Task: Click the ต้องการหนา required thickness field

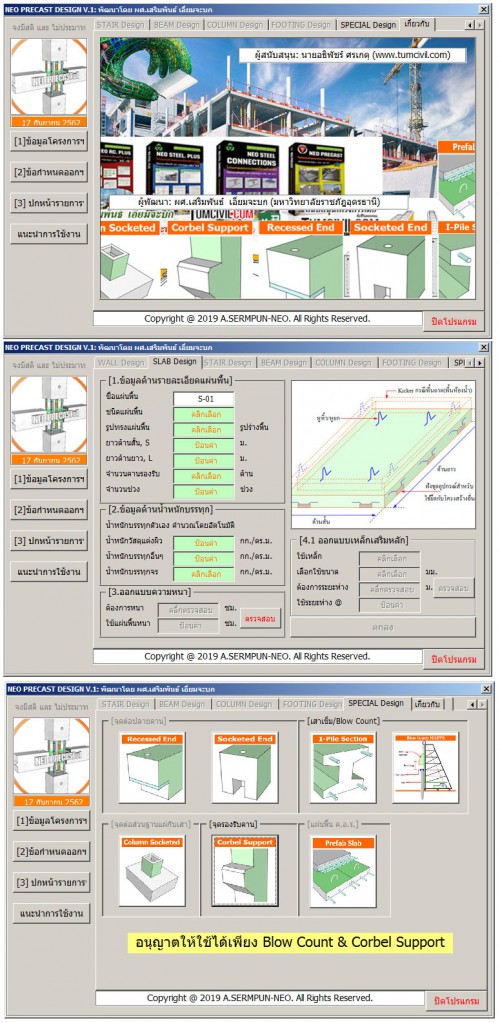Action: [x=189, y=610]
